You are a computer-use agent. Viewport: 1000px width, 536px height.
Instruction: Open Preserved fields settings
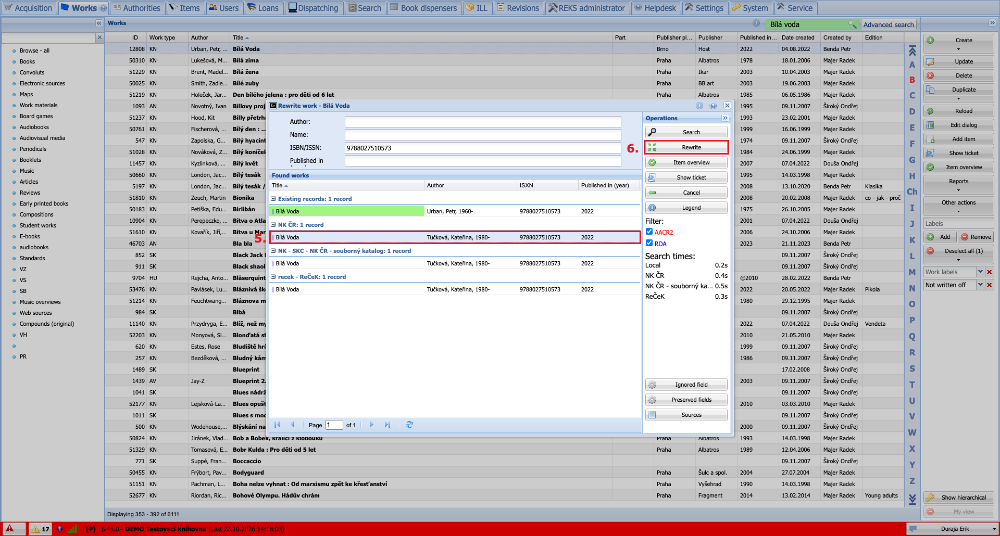tap(686, 400)
